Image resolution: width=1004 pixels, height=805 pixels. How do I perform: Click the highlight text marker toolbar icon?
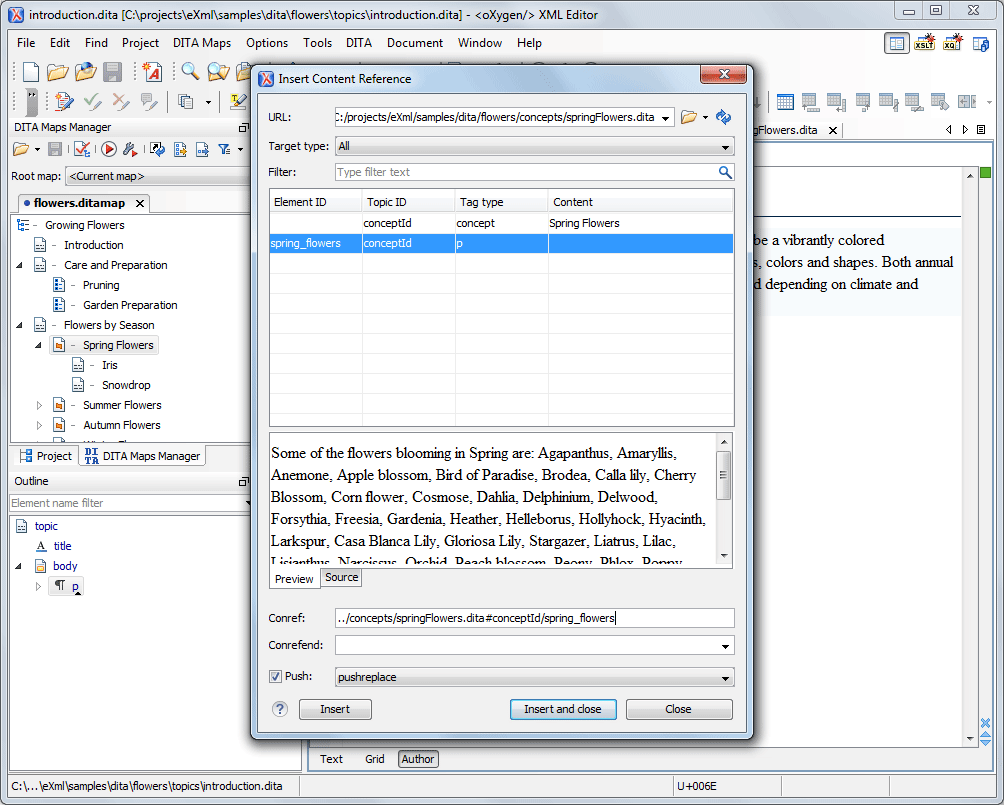point(238,101)
